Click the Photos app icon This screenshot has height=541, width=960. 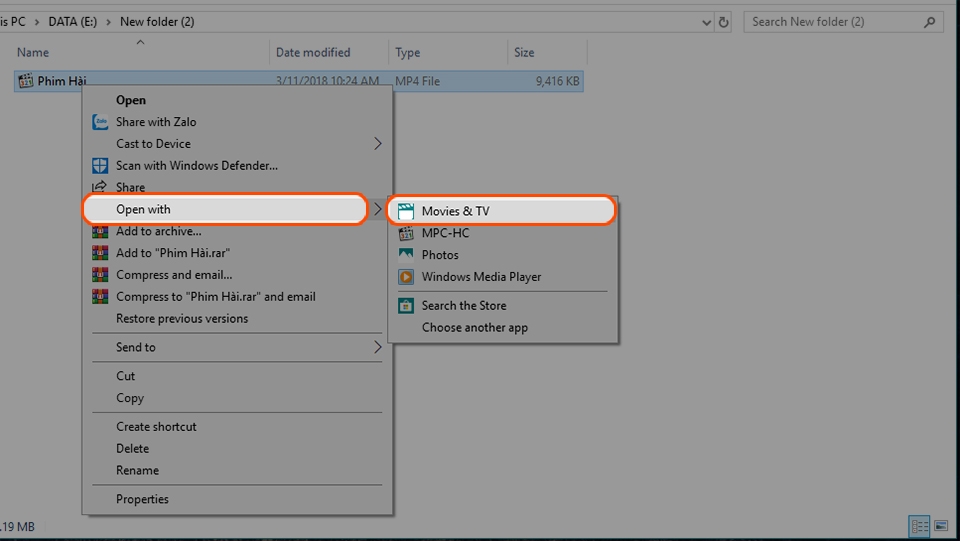(406, 255)
